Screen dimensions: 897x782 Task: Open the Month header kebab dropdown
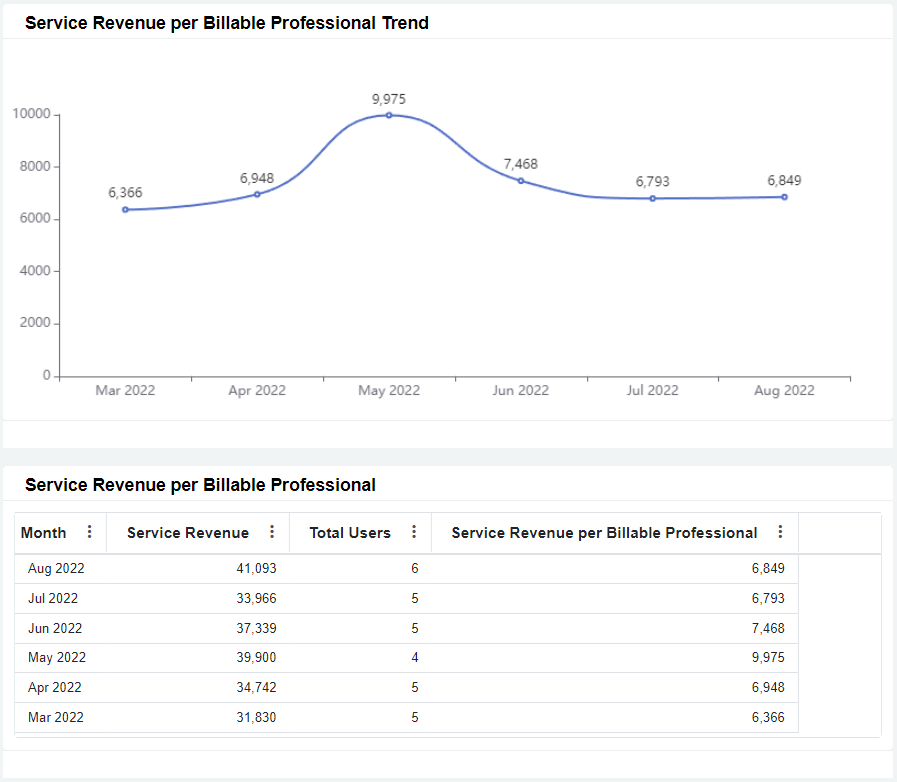point(88,532)
